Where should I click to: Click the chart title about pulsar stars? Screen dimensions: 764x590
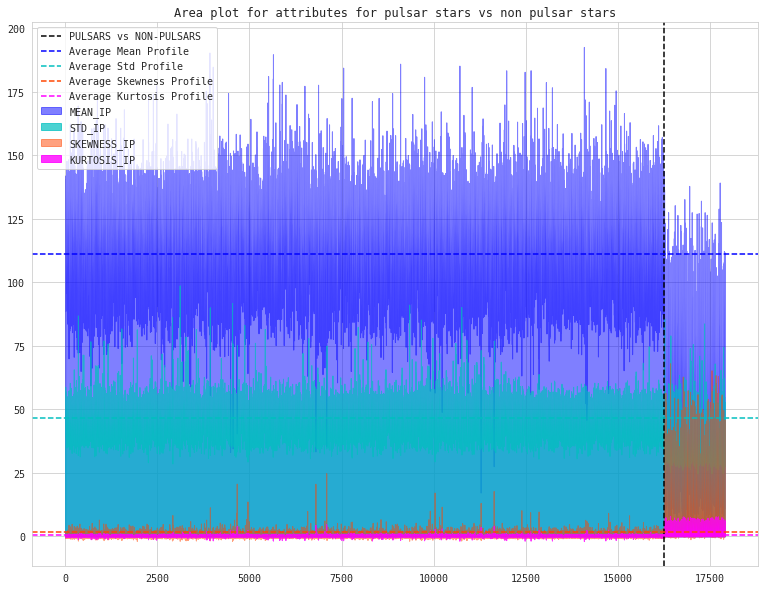[x=395, y=12]
